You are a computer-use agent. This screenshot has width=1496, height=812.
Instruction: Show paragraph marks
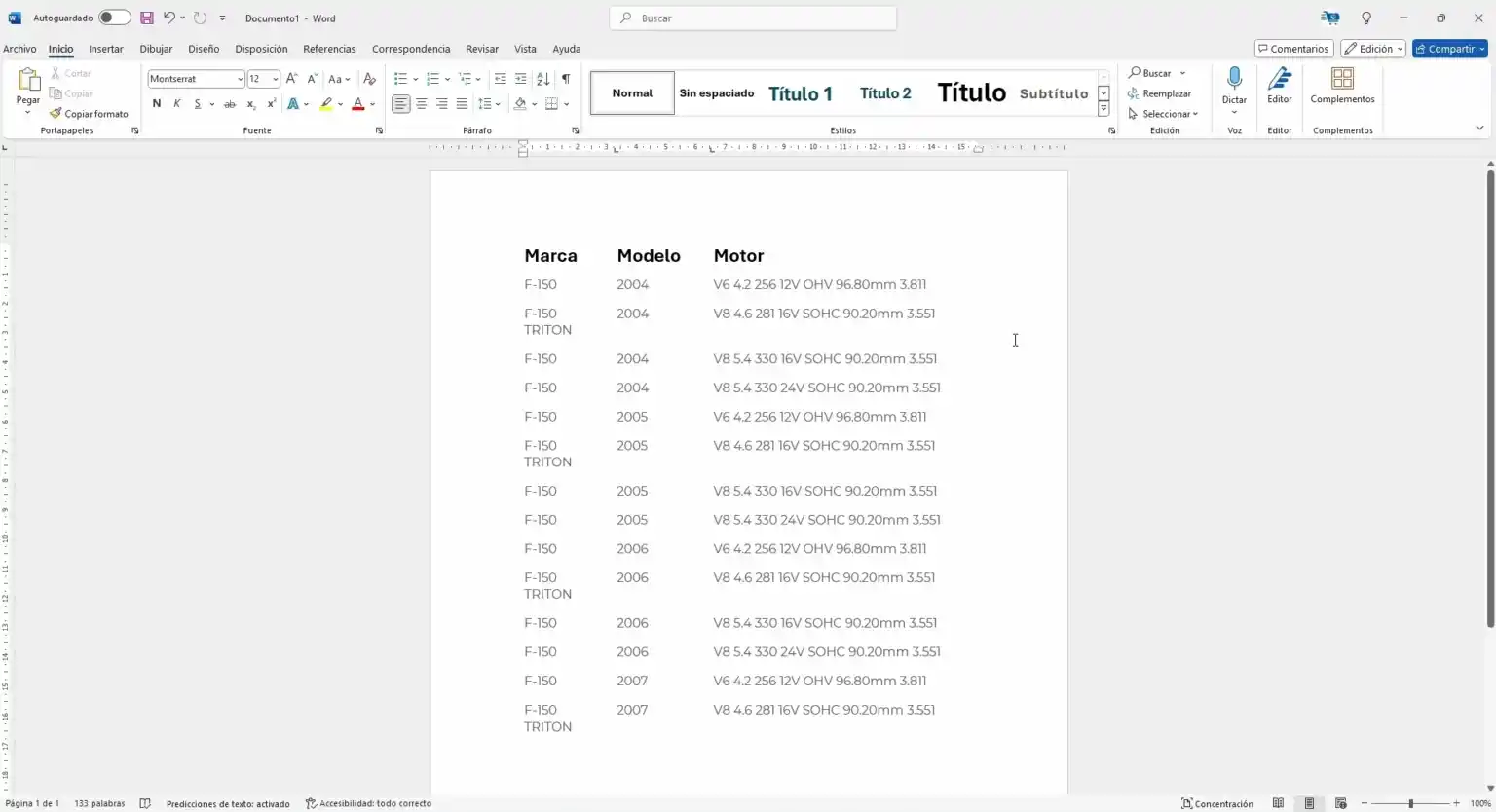(x=566, y=79)
